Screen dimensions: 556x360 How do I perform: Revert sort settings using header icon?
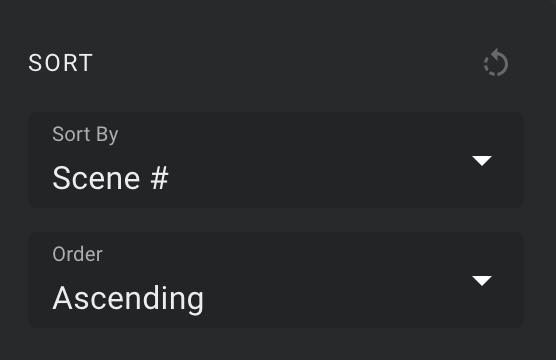[x=496, y=63]
